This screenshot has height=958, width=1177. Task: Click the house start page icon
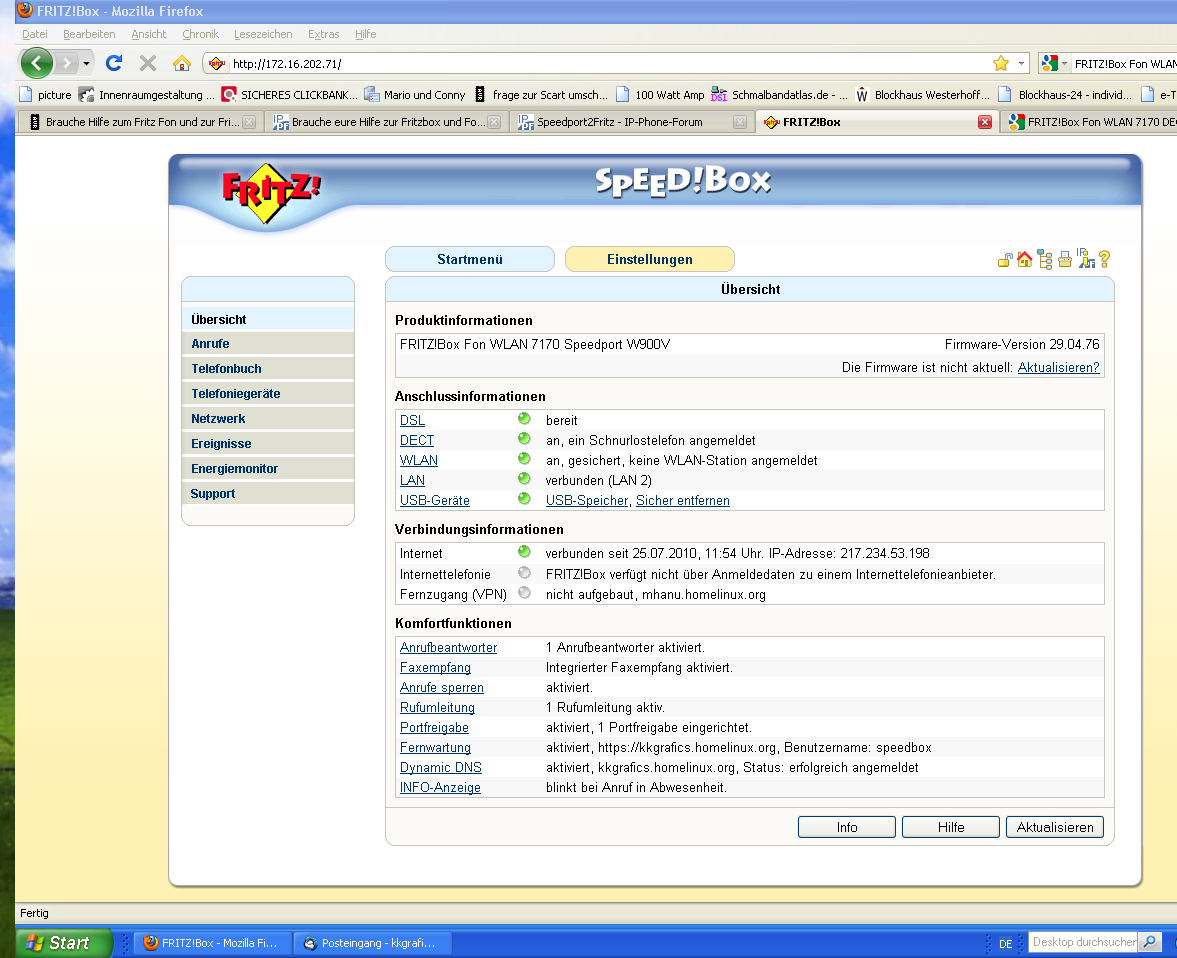coord(1024,260)
